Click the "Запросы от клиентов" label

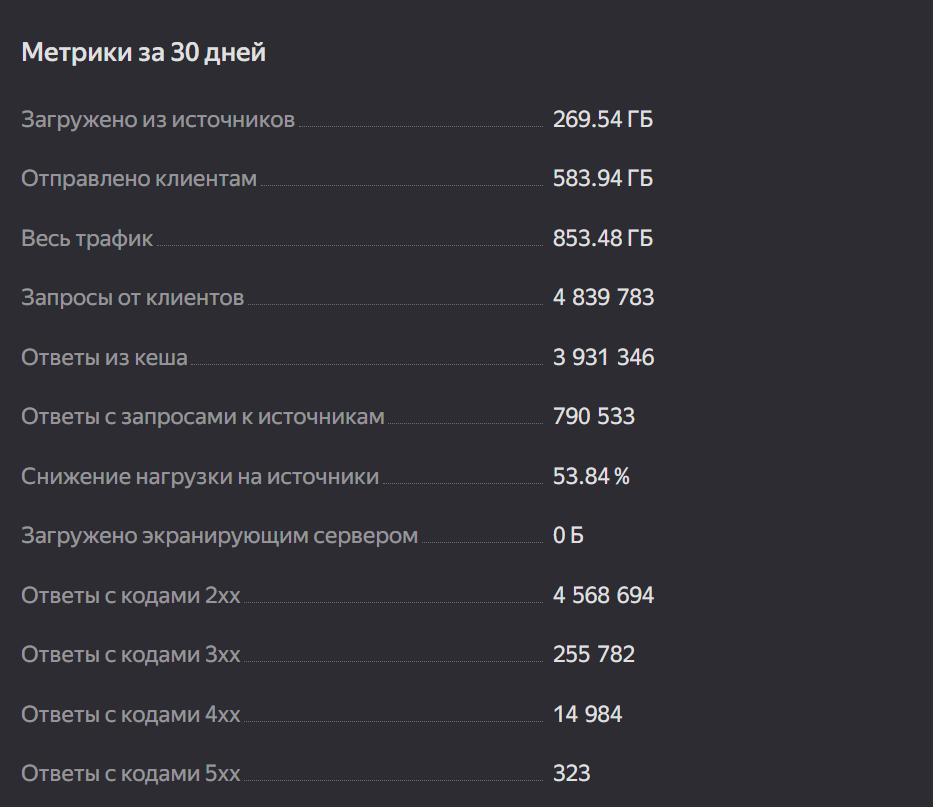tap(132, 298)
